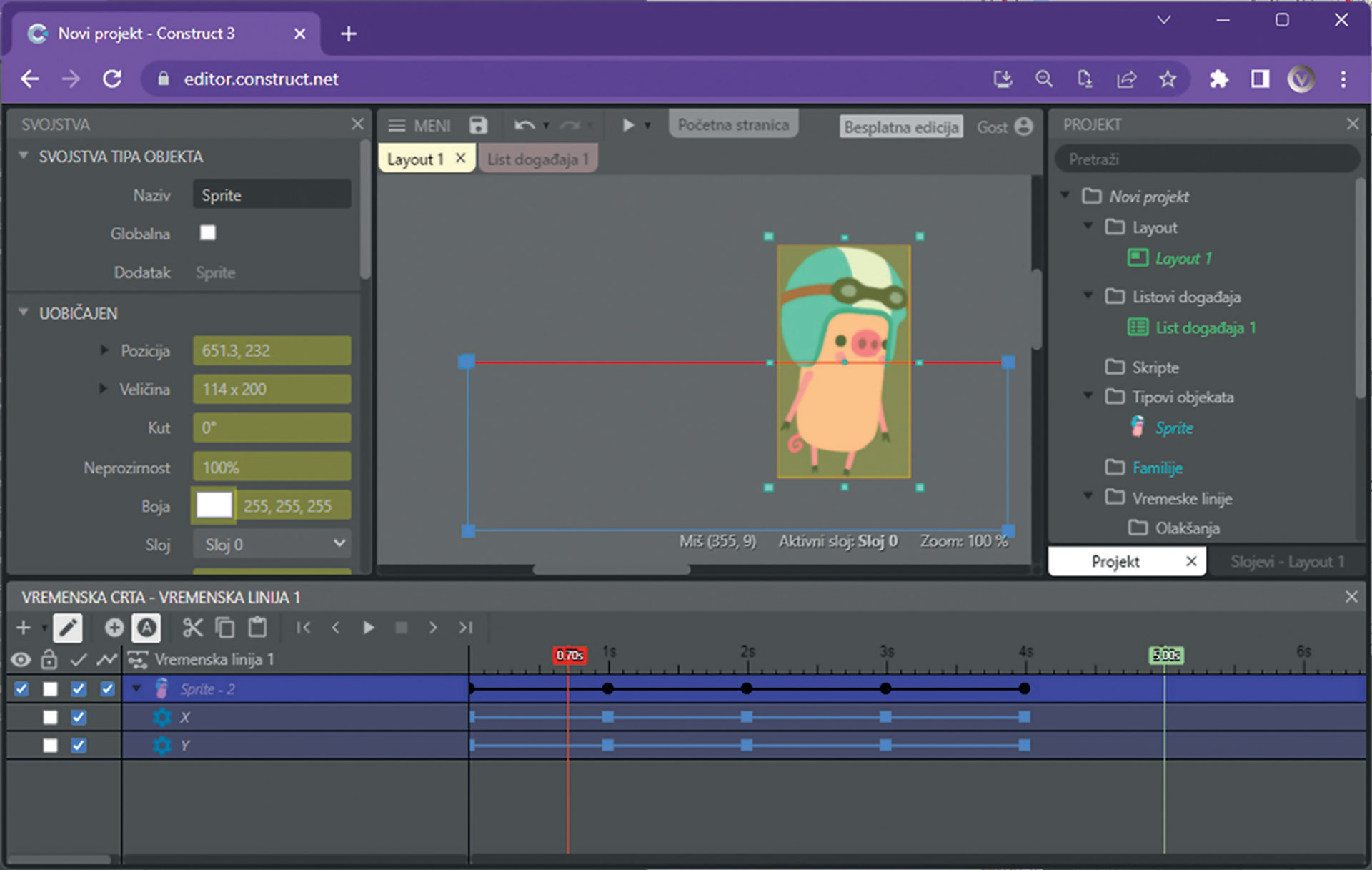Jump to the timeline start
This screenshot has width=1372, height=870.
click(x=304, y=628)
